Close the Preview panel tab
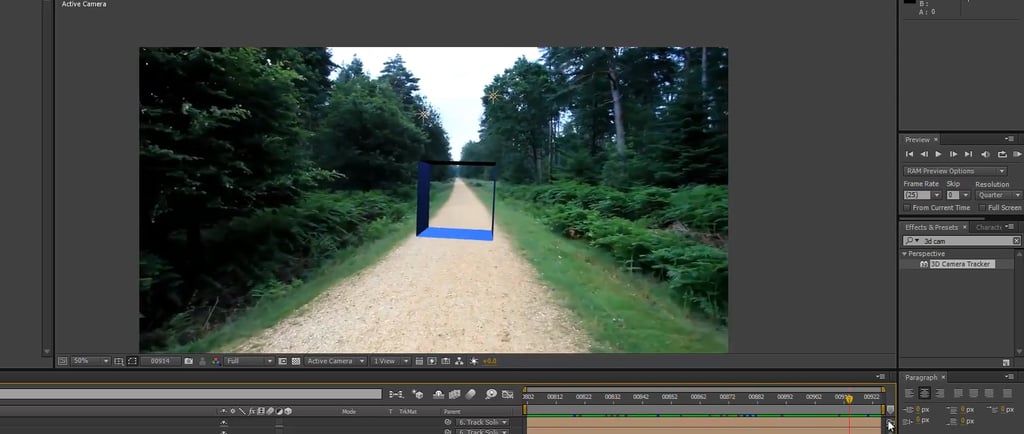 click(x=935, y=140)
